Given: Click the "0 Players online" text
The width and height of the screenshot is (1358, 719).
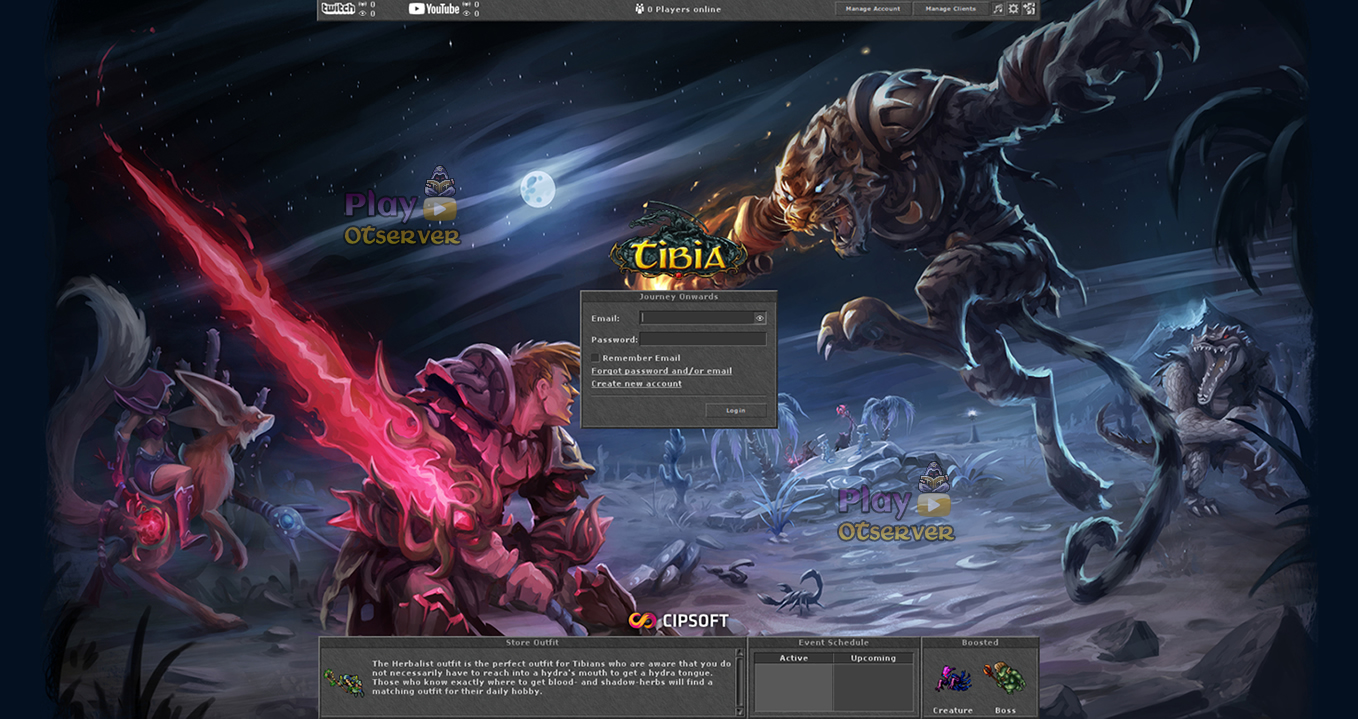Looking at the screenshot, I should [x=684, y=9].
